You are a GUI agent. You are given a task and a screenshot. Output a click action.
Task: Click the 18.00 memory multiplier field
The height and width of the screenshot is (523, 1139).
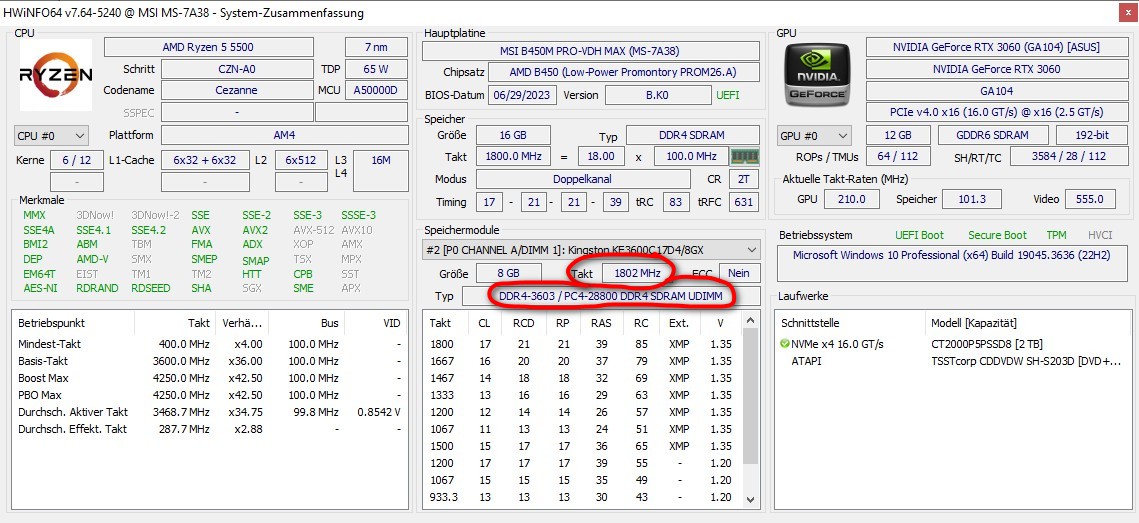[x=601, y=157]
